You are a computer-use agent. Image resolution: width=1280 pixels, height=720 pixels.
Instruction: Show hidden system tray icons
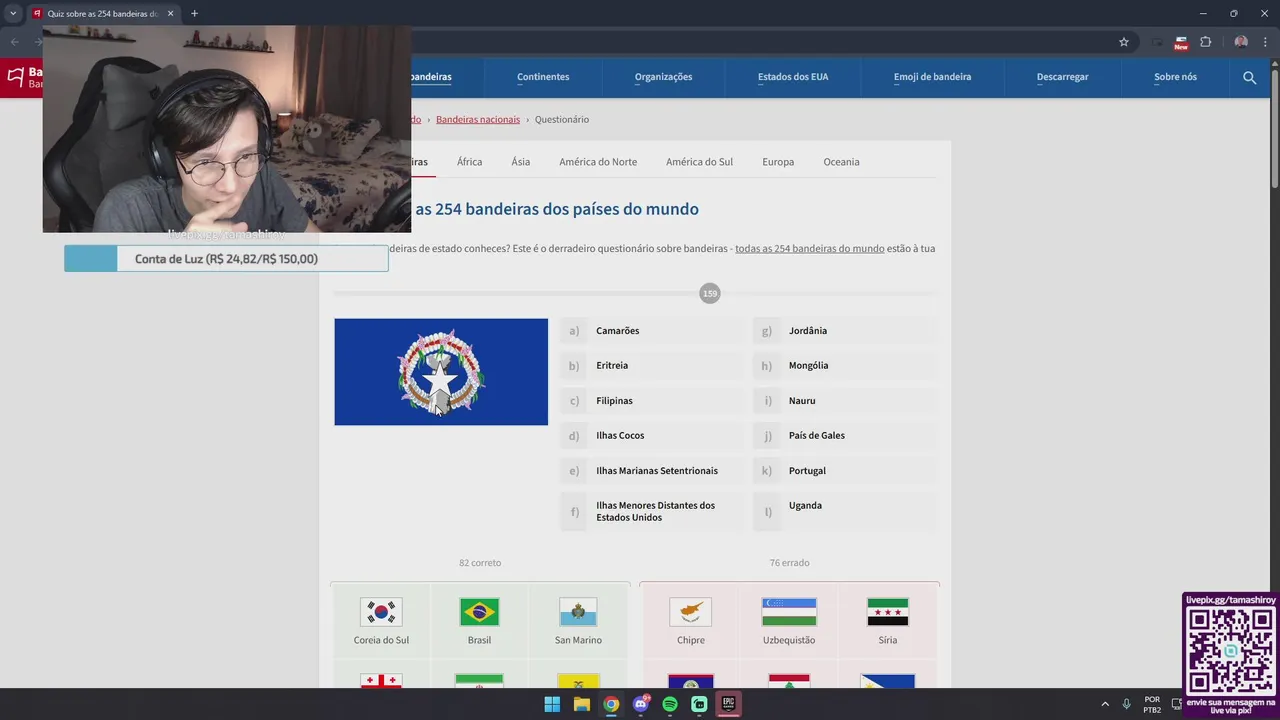coord(1105,704)
